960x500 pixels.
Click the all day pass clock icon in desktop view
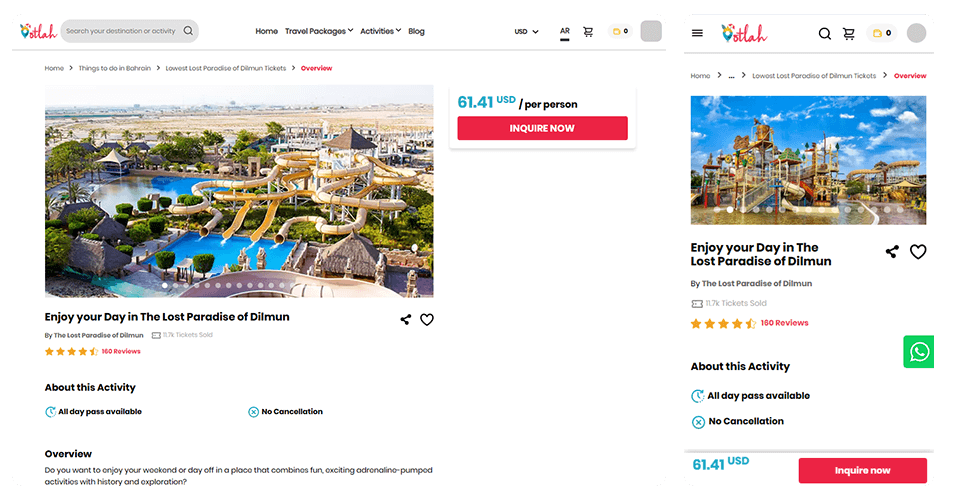click(x=50, y=412)
